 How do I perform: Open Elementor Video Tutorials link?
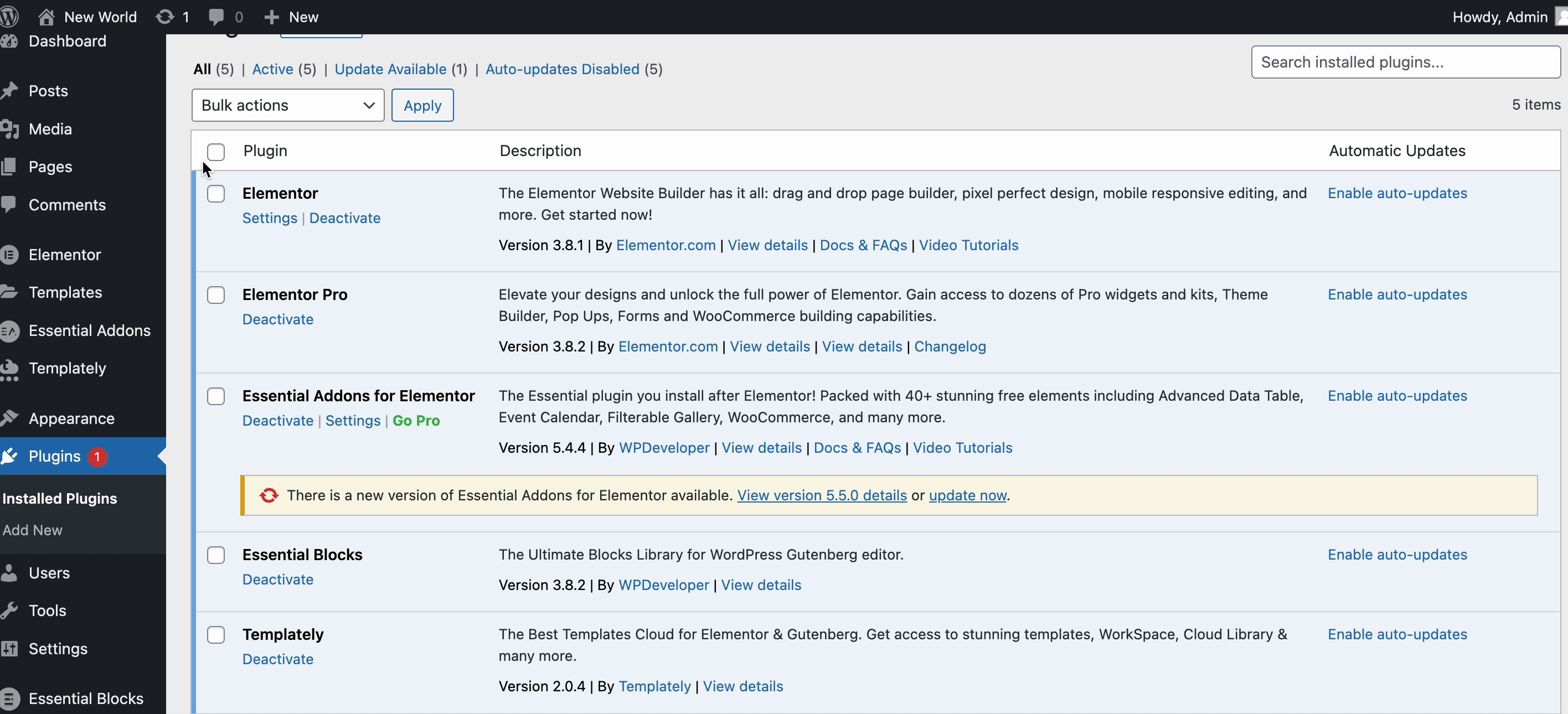[968, 245]
